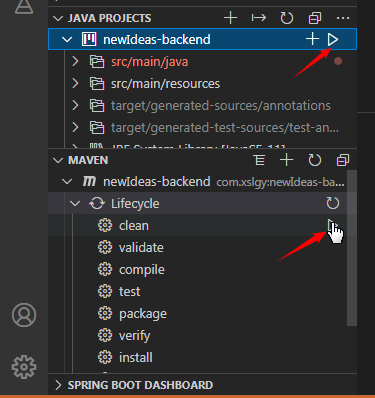Expand the src/main/resources folder
The width and height of the screenshot is (375, 398).
(x=75, y=83)
